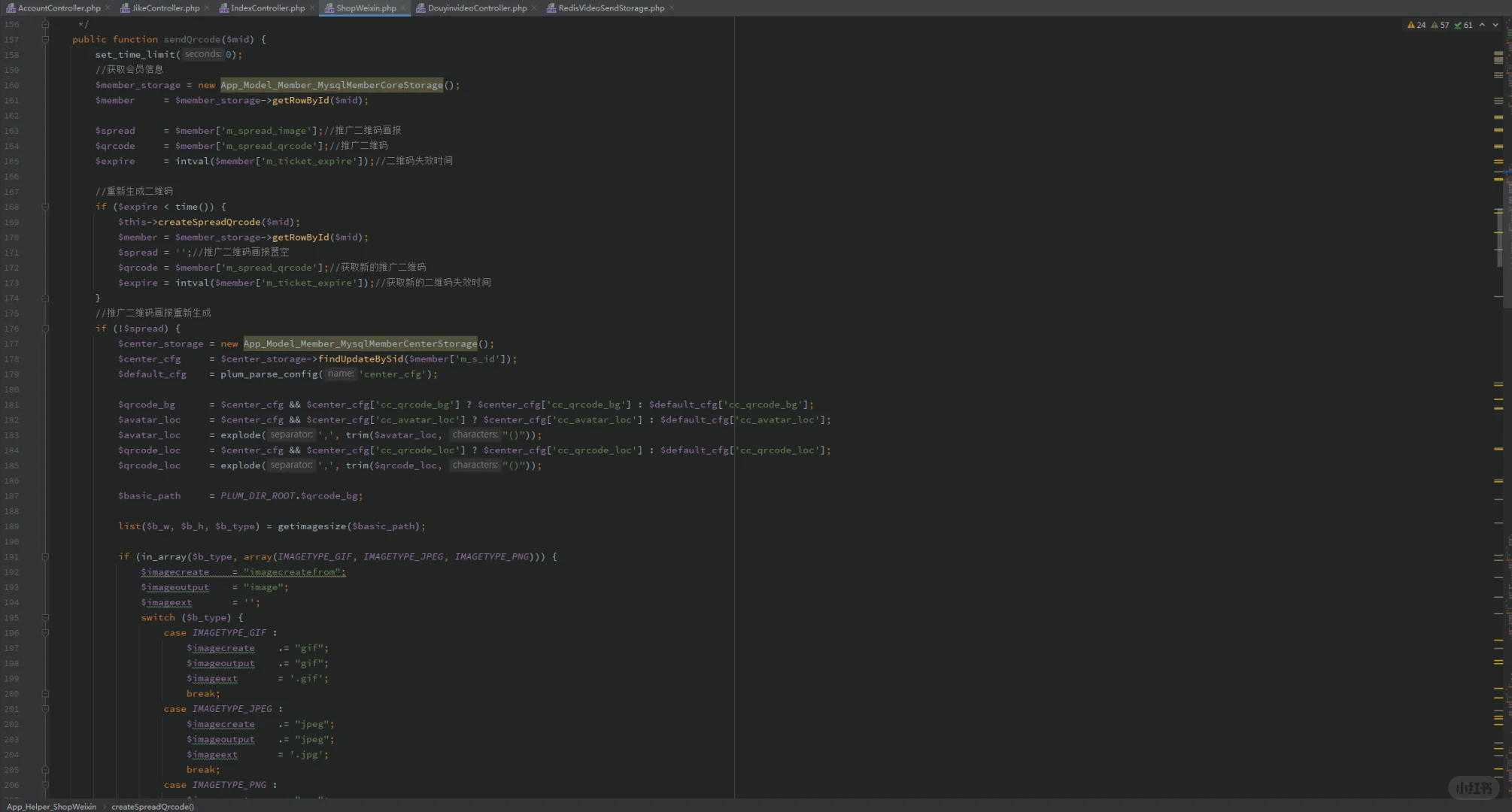Click the green typo checkmark showing 61
This screenshot has width=1512, height=812.
click(1463, 25)
